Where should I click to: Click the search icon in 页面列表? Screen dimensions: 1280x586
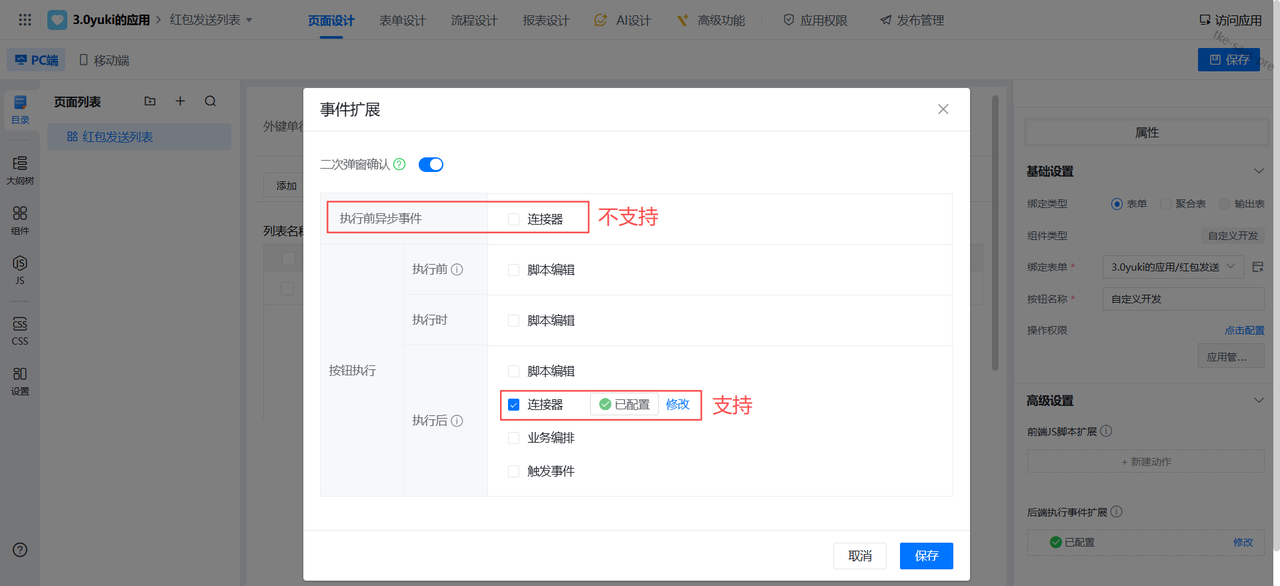pyautogui.click(x=210, y=101)
